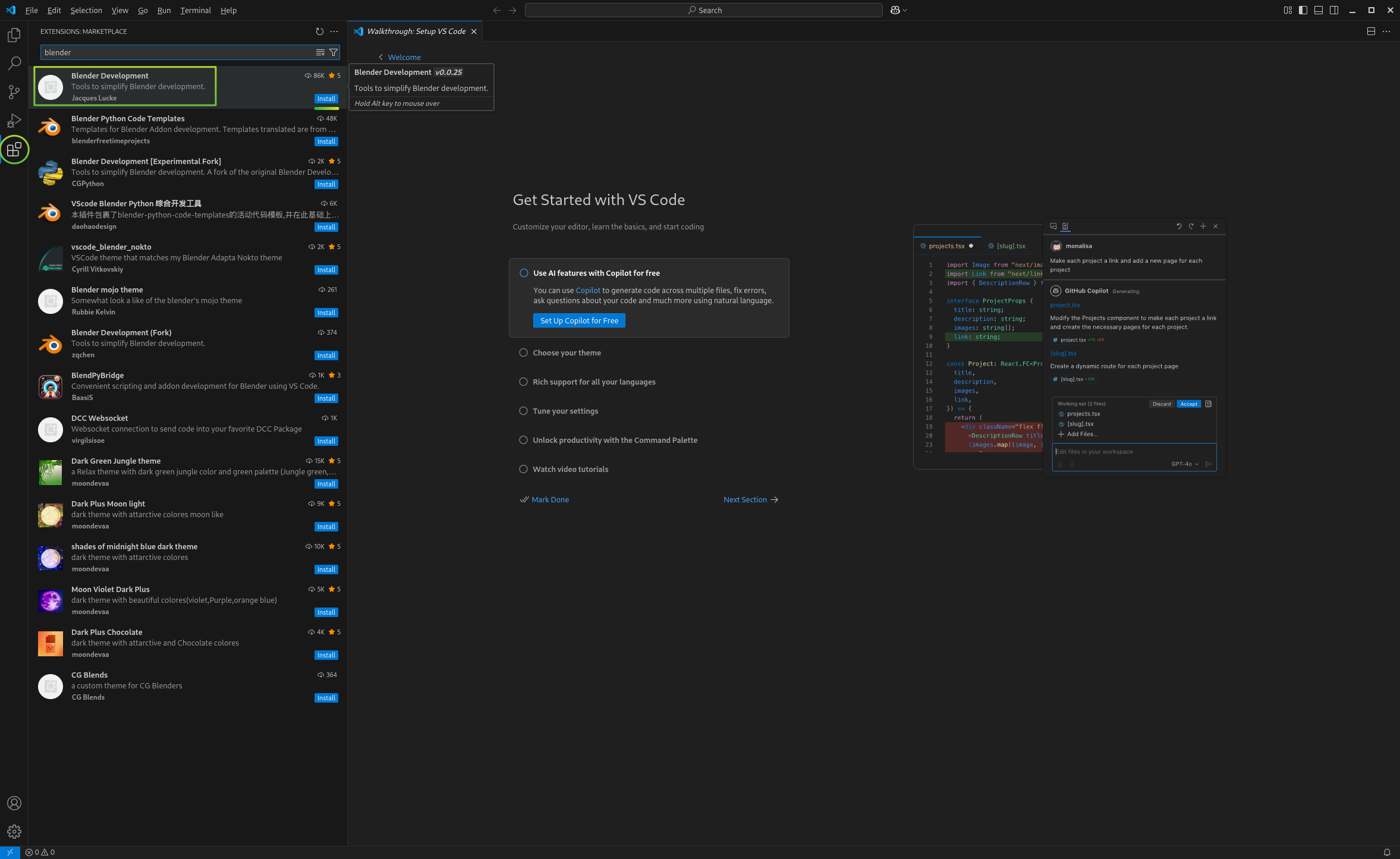Toggle the bottom panel icon

point(1319,10)
